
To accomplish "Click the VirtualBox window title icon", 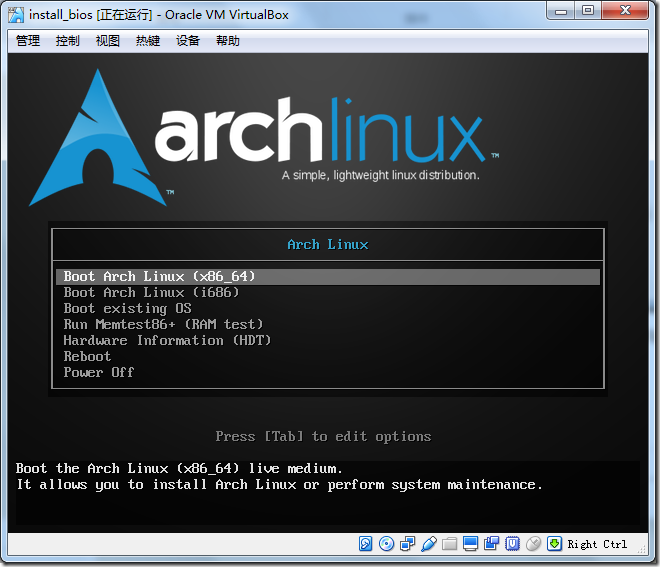I will click(x=16, y=15).
